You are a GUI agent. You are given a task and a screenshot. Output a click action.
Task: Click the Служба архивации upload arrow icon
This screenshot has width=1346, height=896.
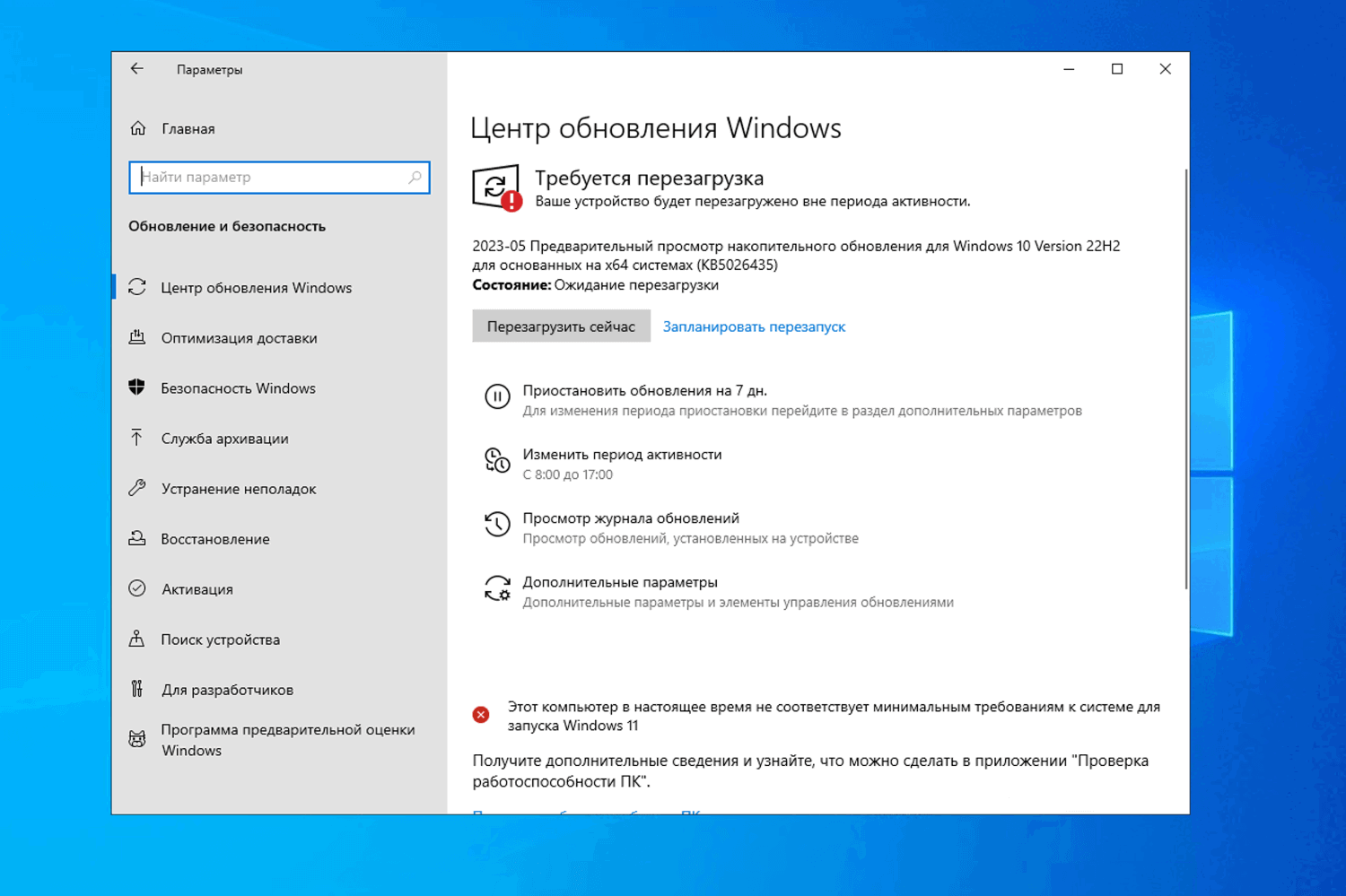click(137, 438)
